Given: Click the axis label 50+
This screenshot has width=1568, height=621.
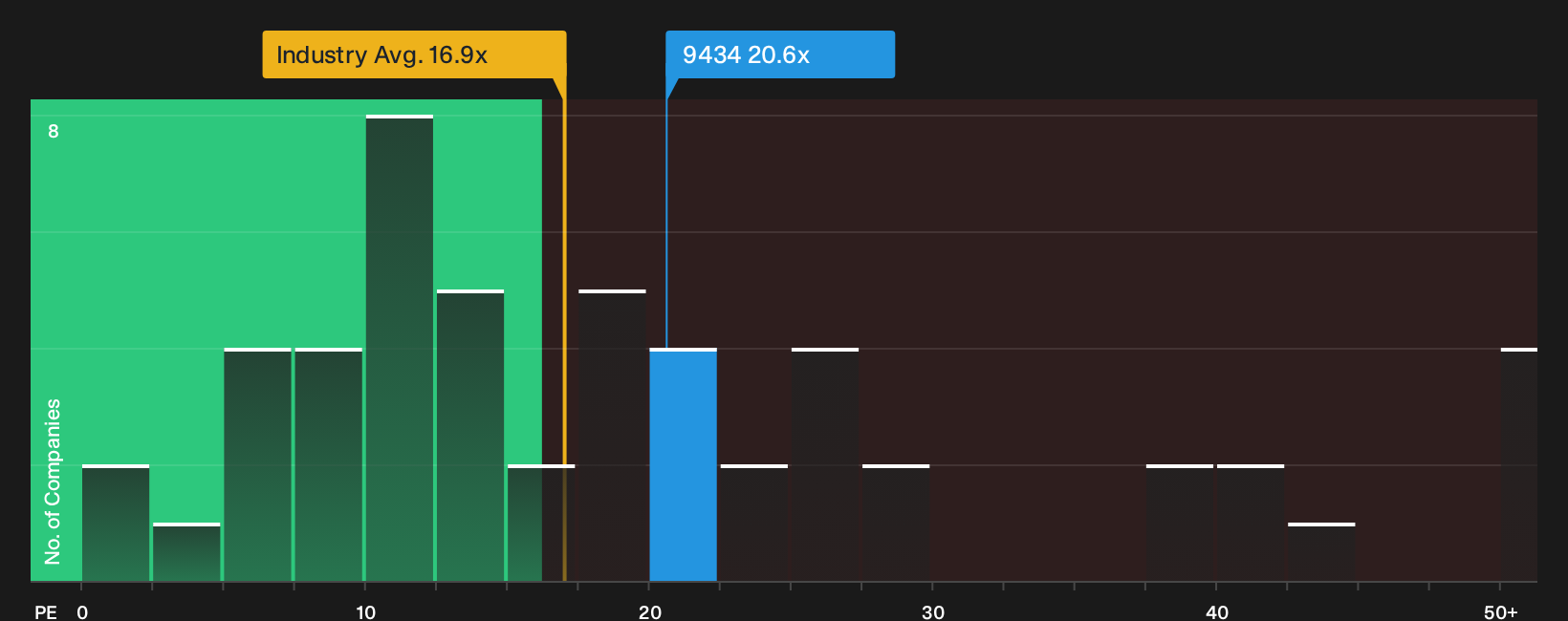Looking at the screenshot, I should [x=1501, y=611].
